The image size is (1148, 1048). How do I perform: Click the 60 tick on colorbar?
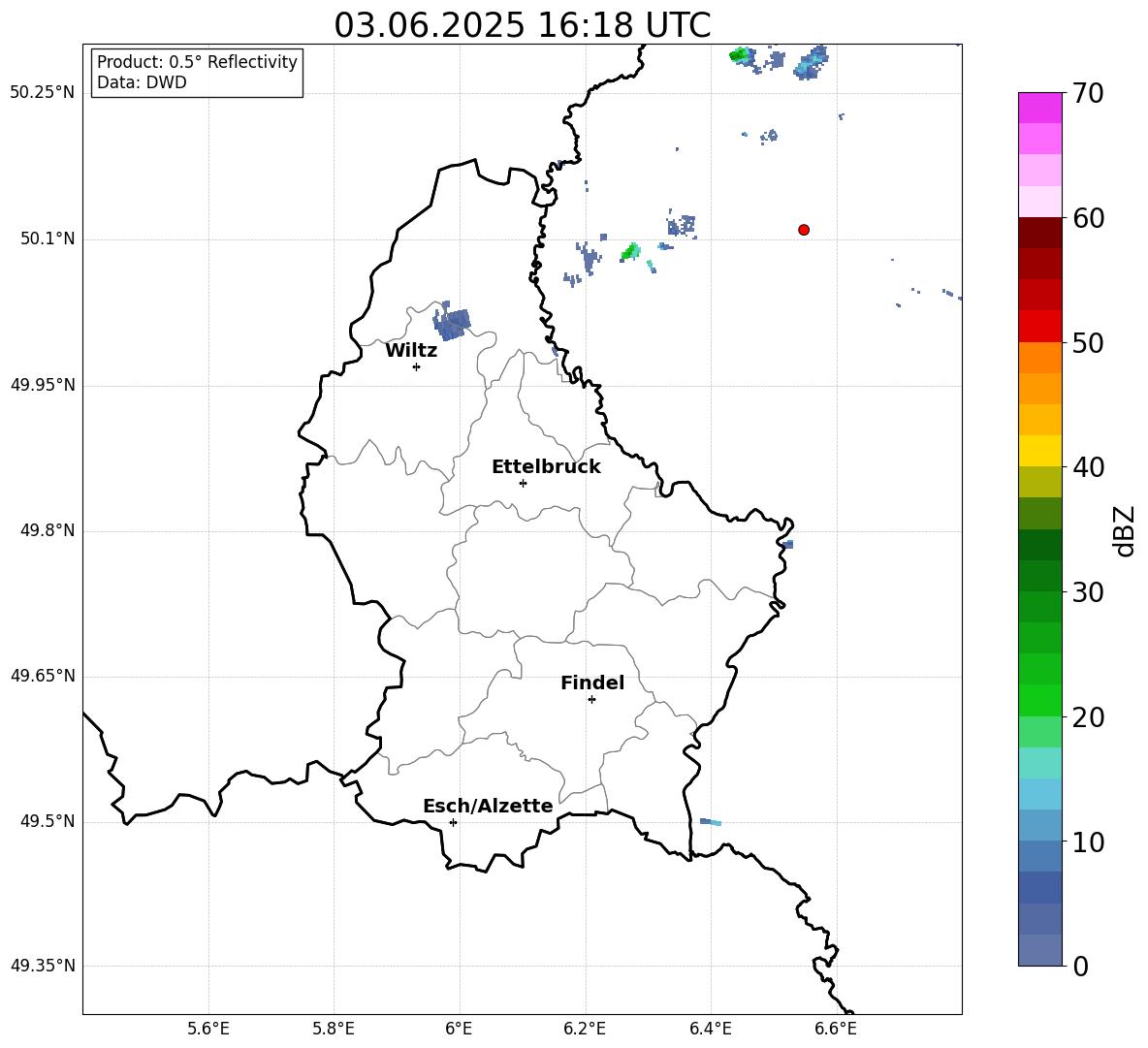coord(1088,218)
